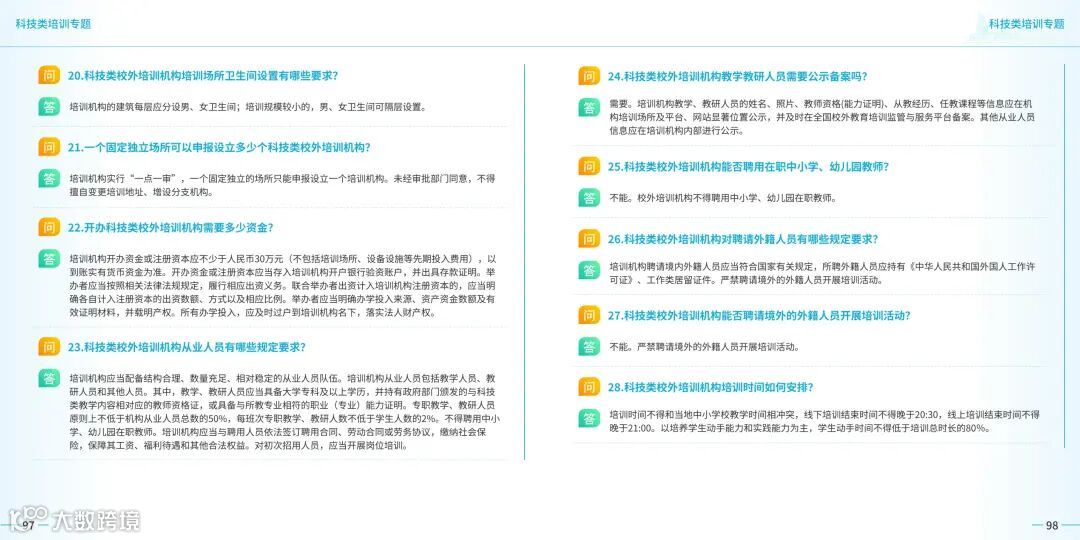This screenshot has width=1080, height=540.
Task: Click the orange 问 icon beside question 21
Action: coord(48,147)
